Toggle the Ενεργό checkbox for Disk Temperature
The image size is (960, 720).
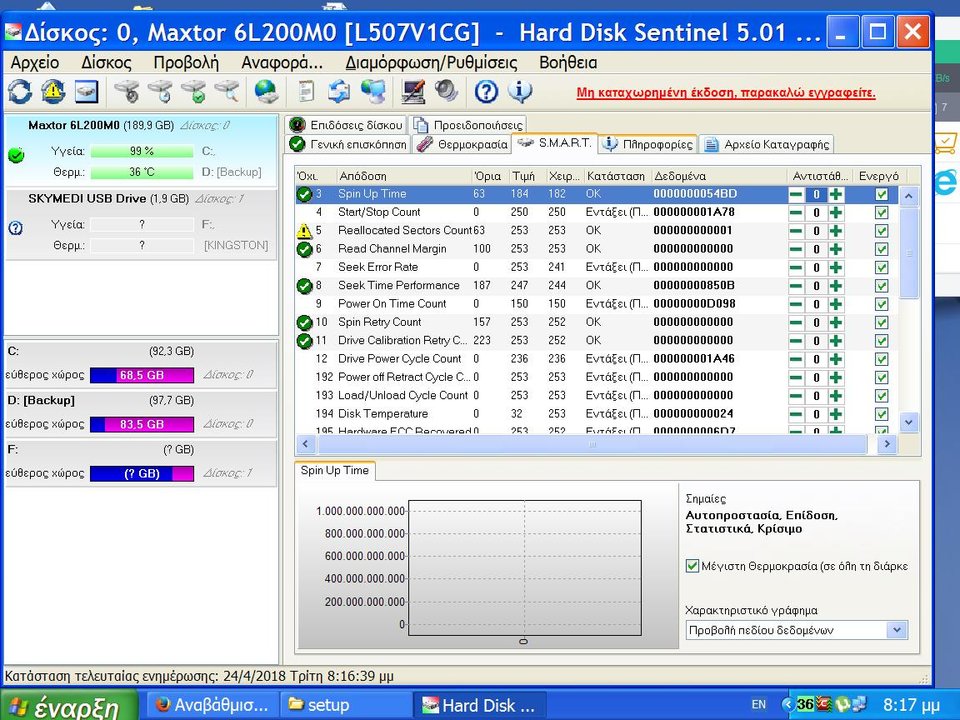(881, 414)
